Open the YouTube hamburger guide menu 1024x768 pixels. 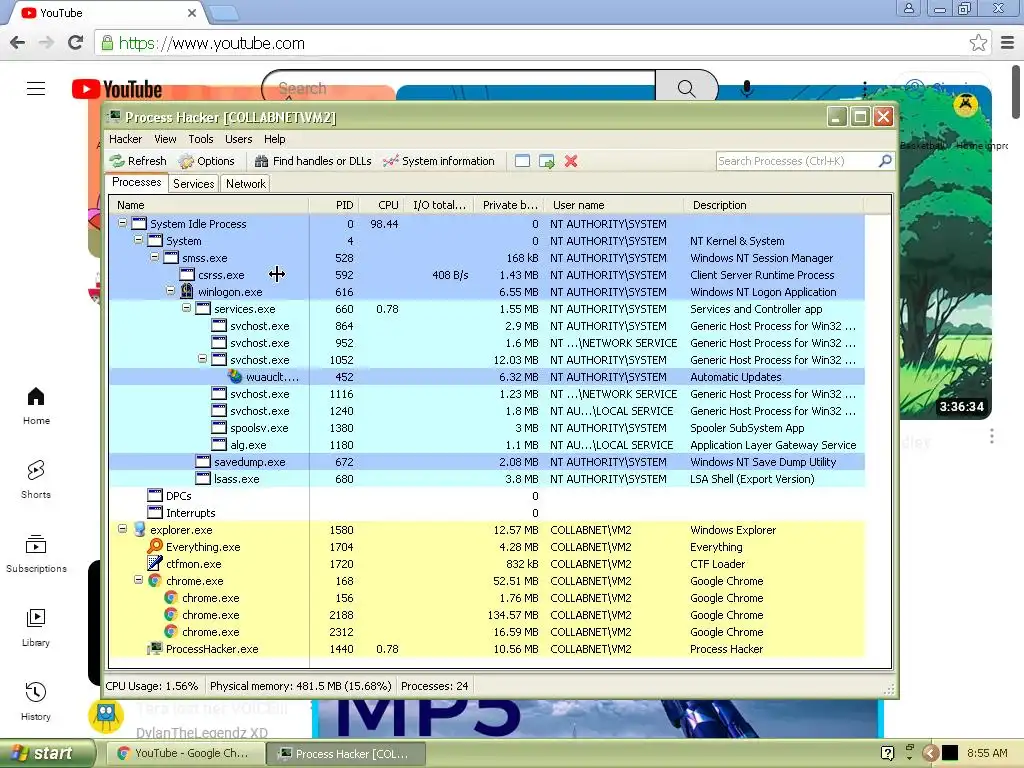pos(36,89)
